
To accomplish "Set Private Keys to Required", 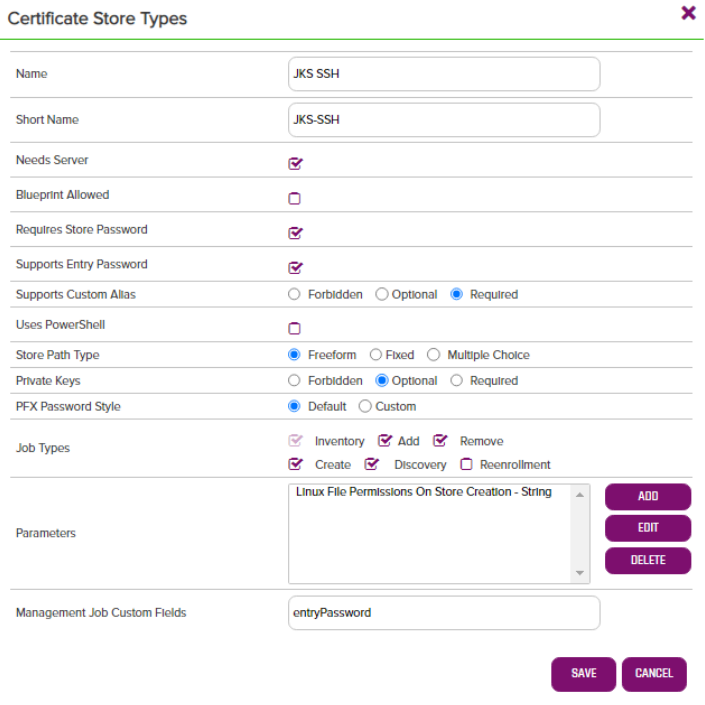I will click(x=457, y=381).
